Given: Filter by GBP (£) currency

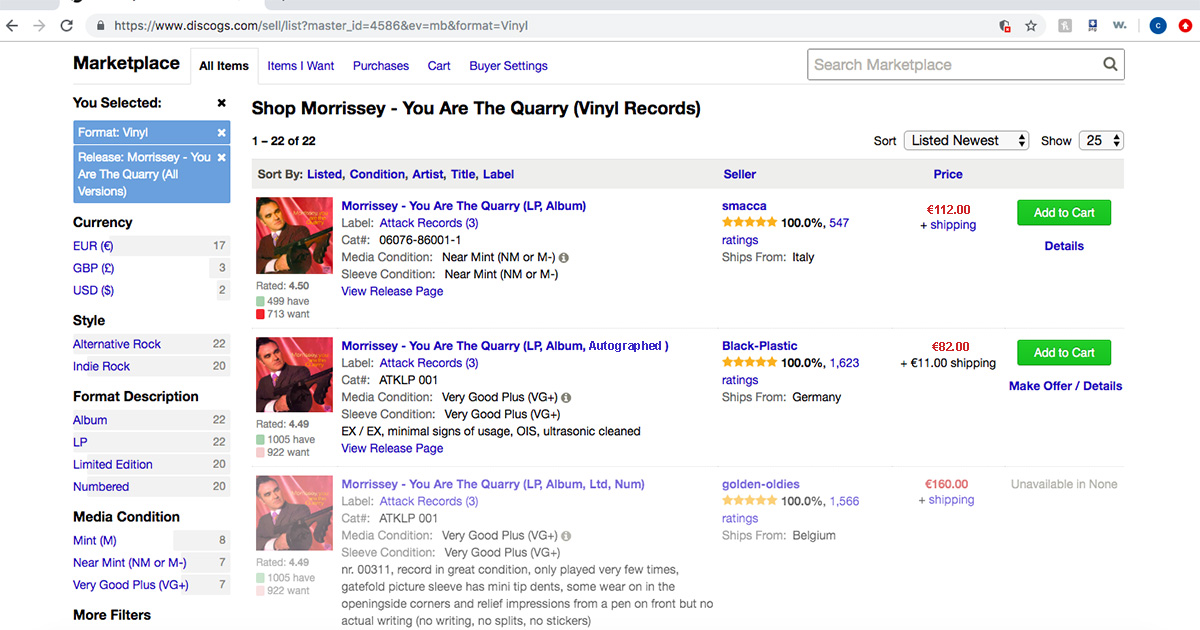Looking at the screenshot, I should point(94,268).
